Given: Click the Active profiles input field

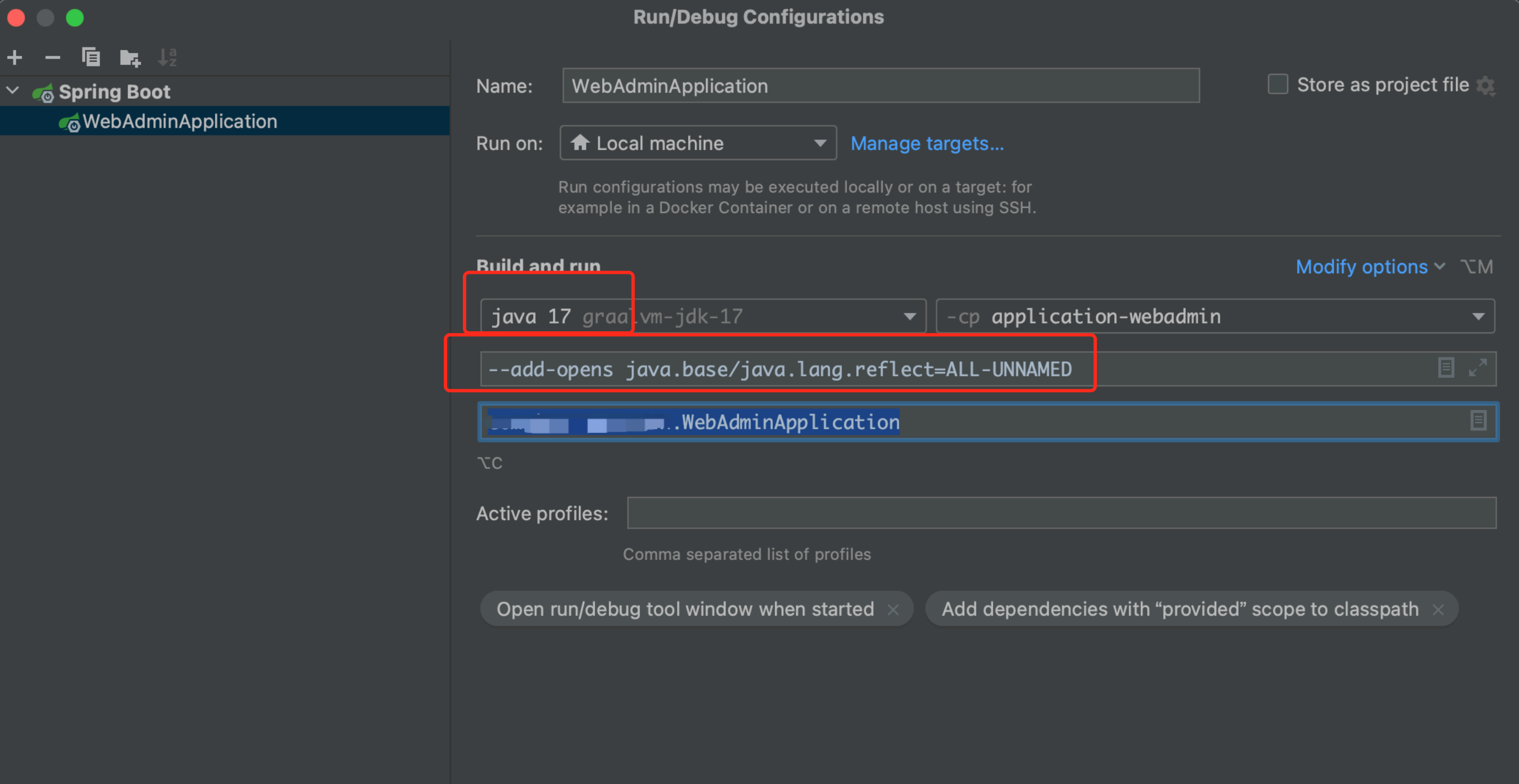Looking at the screenshot, I should pyautogui.click(x=1061, y=513).
